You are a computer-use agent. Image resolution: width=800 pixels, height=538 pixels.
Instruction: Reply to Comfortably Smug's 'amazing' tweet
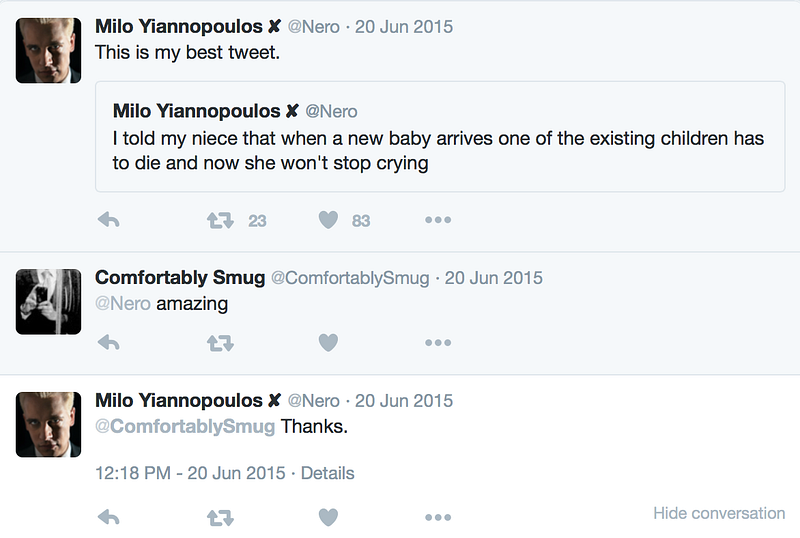pyautogui.click(x=109, y=342)
